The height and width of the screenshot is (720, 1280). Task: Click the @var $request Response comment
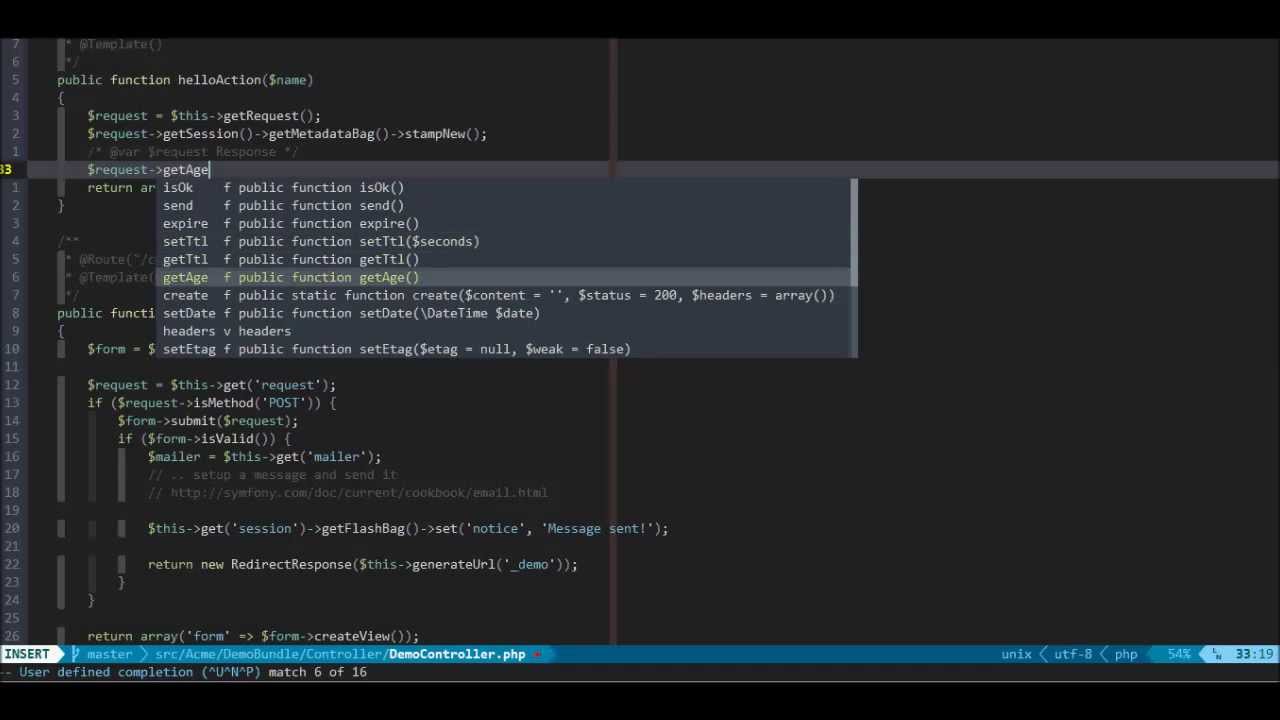[x=193, y=152]
